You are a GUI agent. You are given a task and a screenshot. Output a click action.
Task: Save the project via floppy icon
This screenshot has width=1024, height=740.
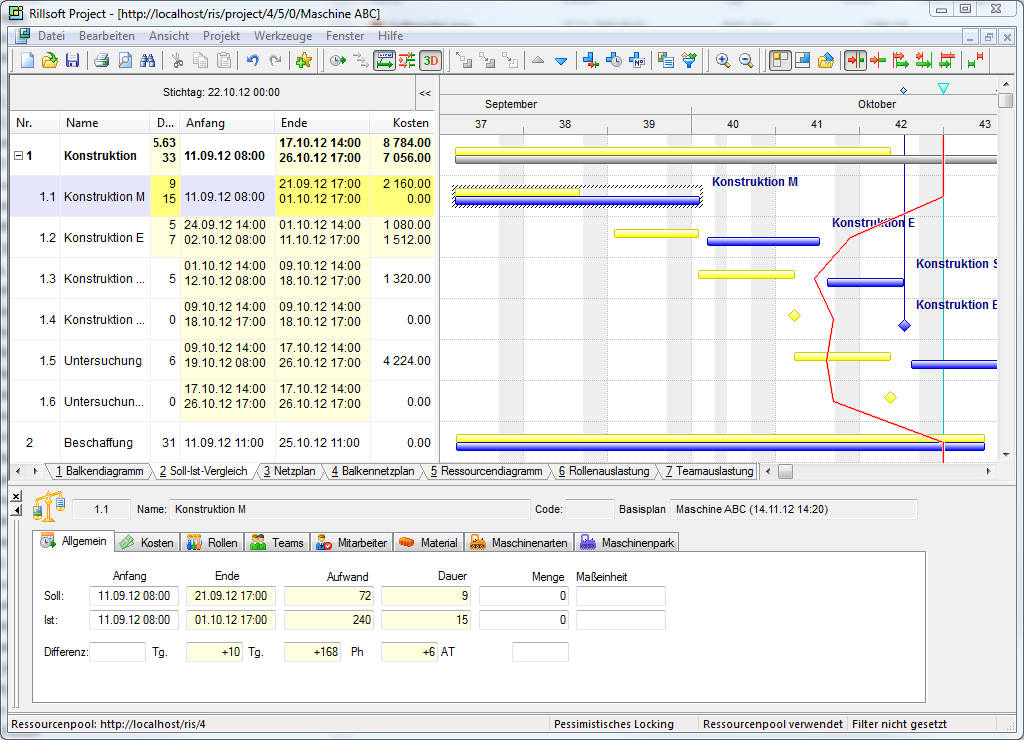point(72,61)
